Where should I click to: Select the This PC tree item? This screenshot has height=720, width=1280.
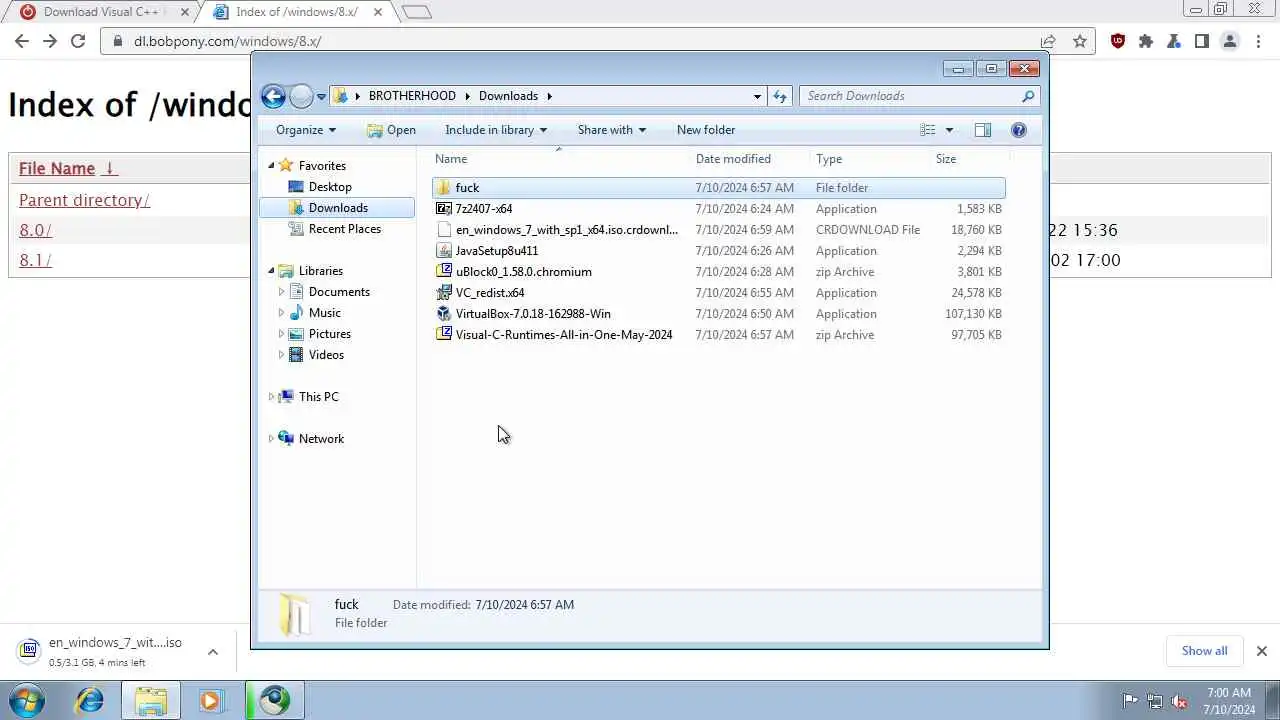pos(318,397)
